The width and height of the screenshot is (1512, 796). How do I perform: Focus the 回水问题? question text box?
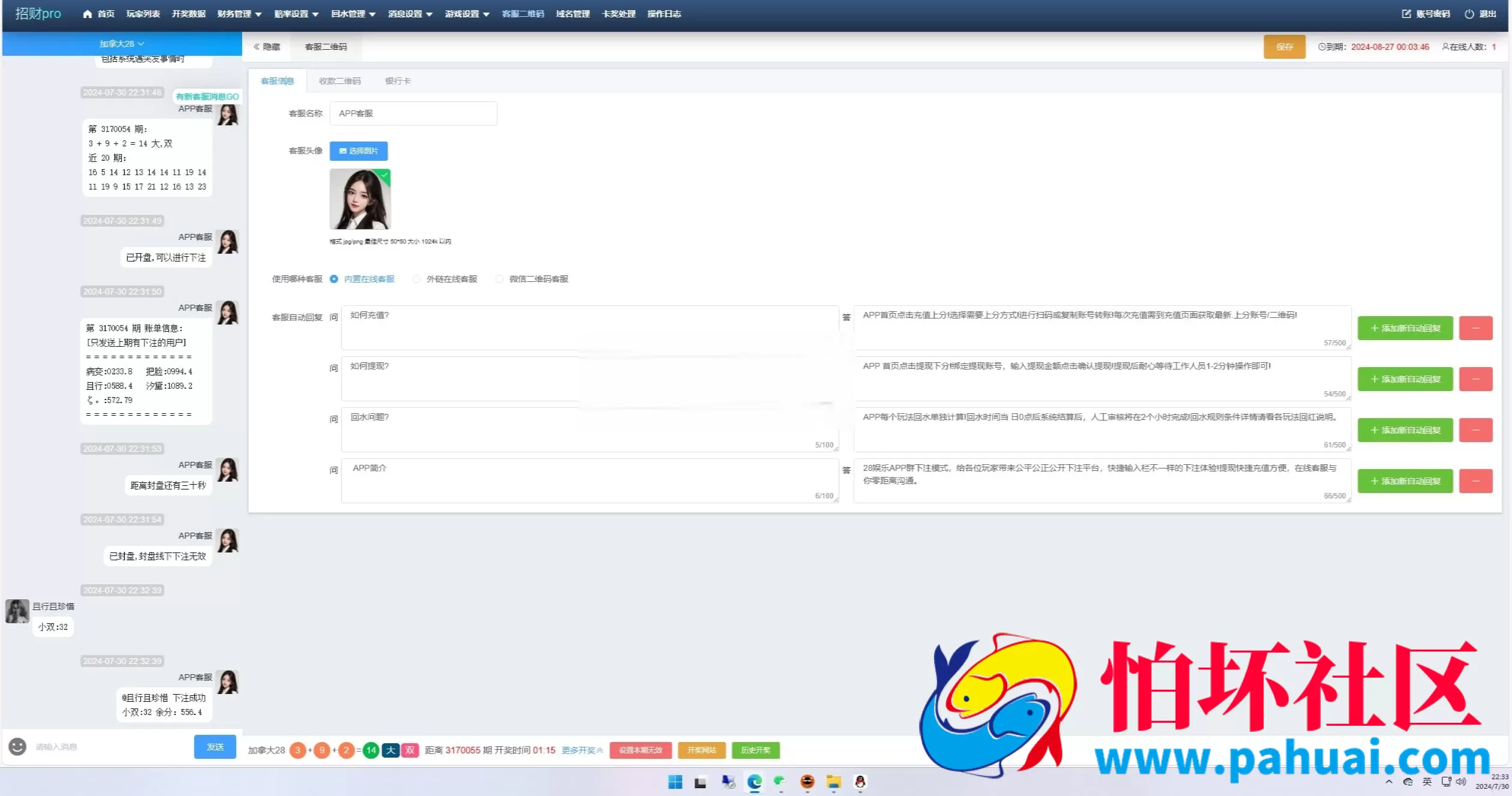tap(590, 430)
